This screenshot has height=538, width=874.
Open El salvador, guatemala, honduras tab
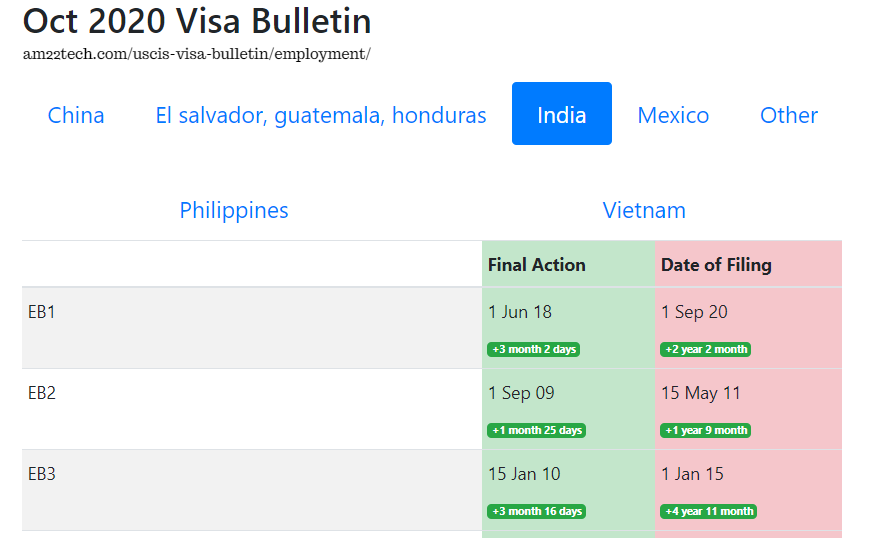(x=321, y=115)
